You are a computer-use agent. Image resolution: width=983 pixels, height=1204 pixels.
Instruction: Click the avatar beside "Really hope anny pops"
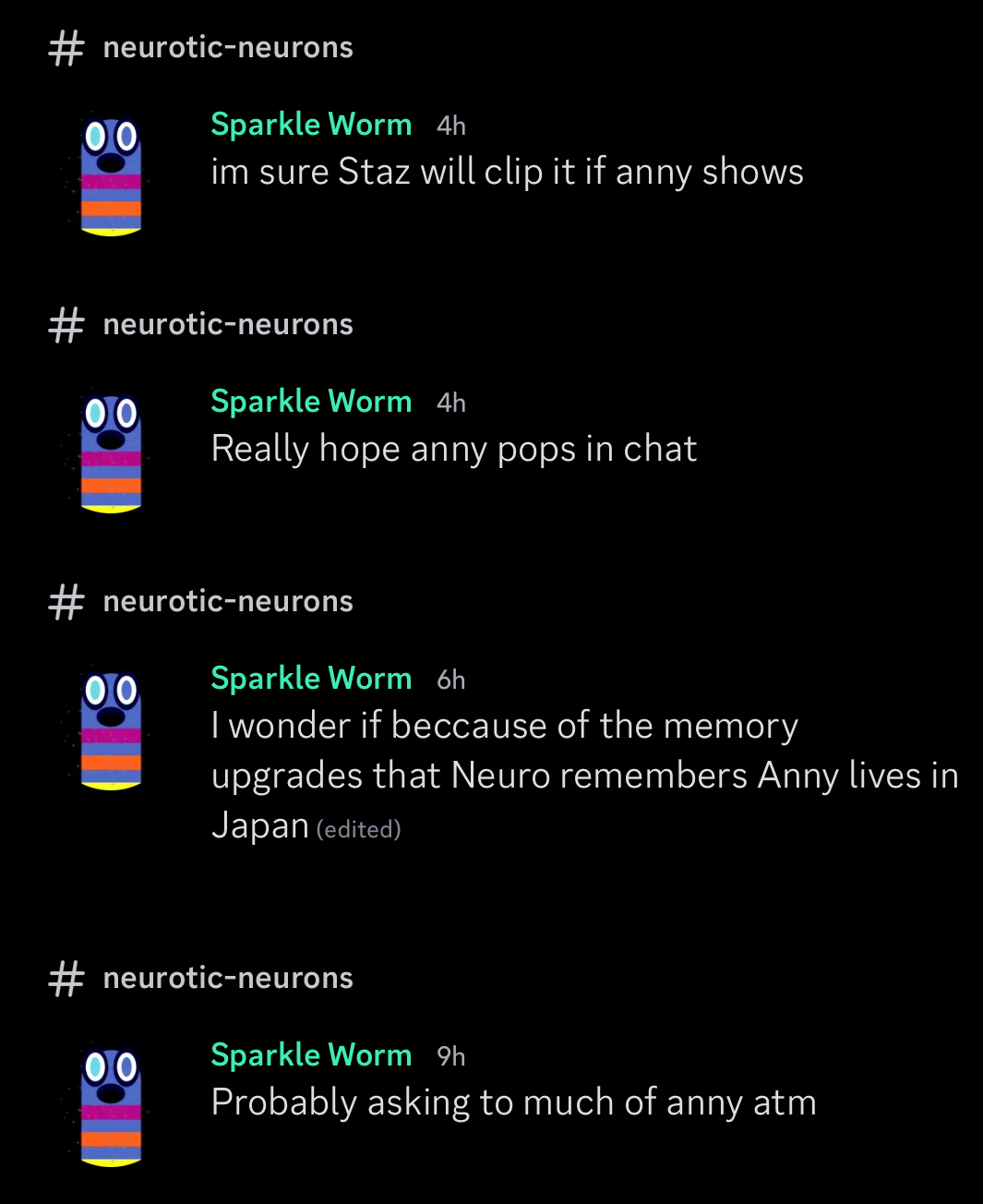tap(111, 452)
